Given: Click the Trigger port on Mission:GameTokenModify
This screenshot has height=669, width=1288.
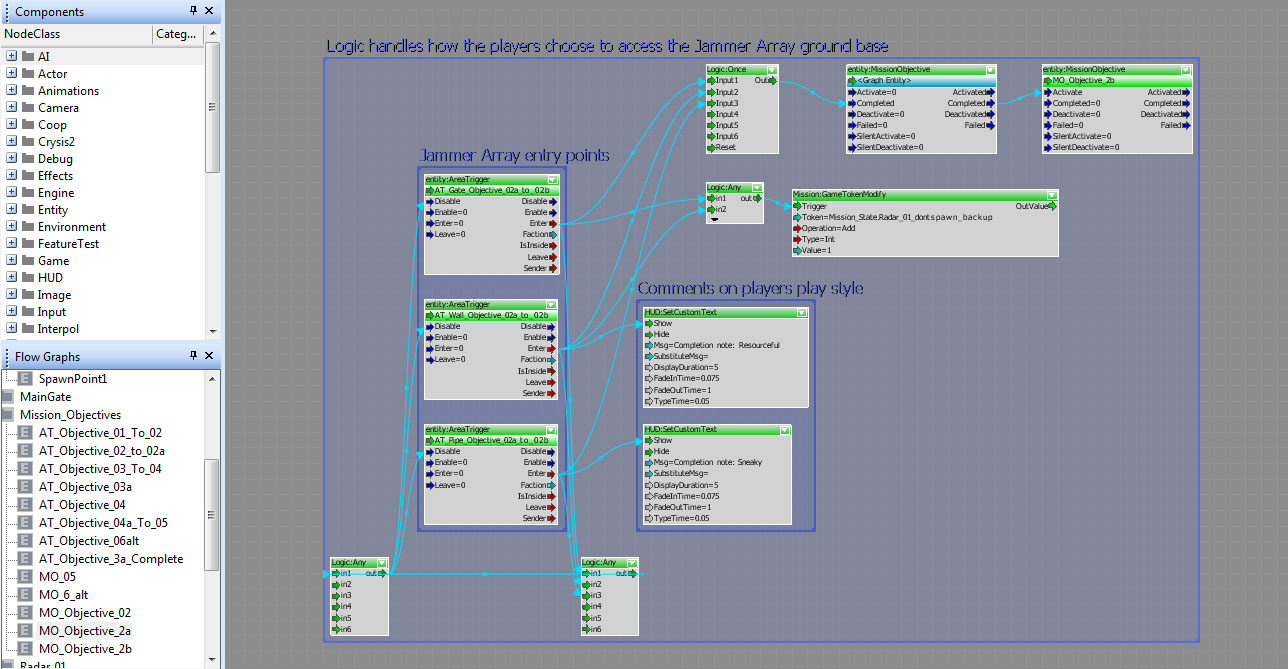Looking at the screenshot, I should point(797,206).
